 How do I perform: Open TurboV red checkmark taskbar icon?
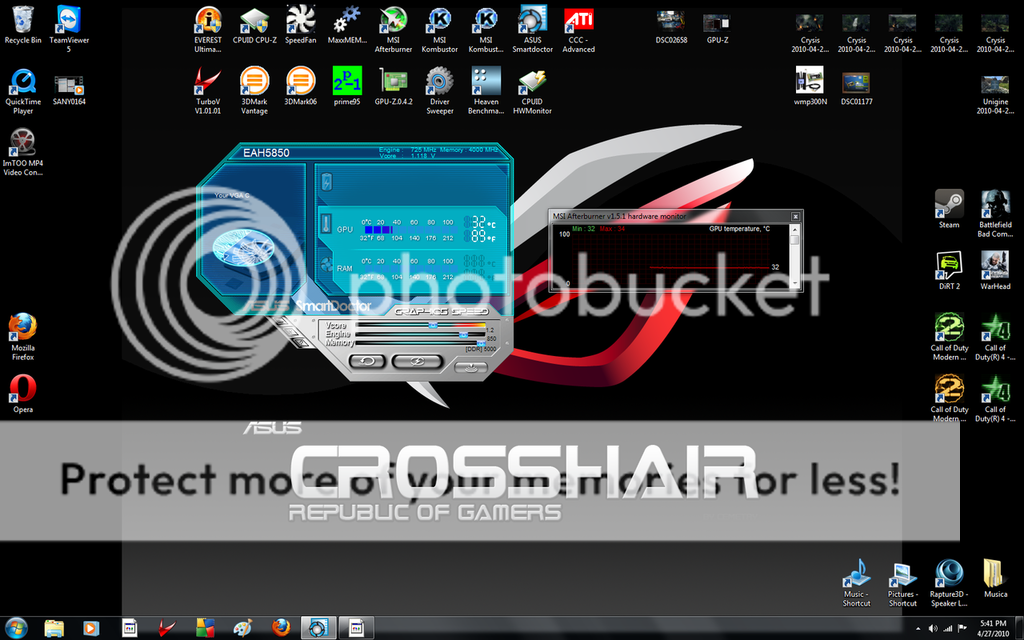(x=167, y=628)
